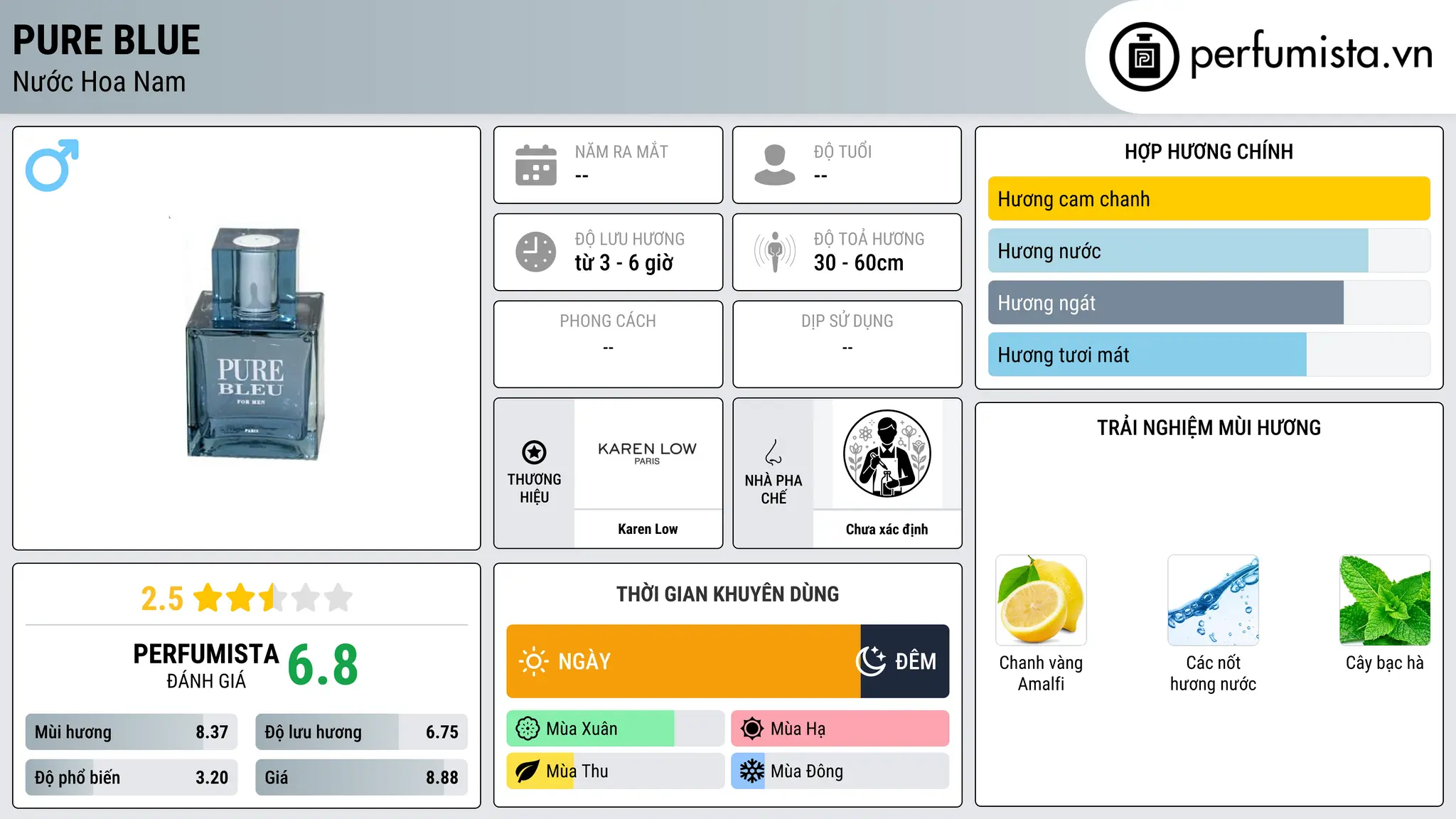
Task: Click the Độ tuổi label
Action: coord(842,151)
